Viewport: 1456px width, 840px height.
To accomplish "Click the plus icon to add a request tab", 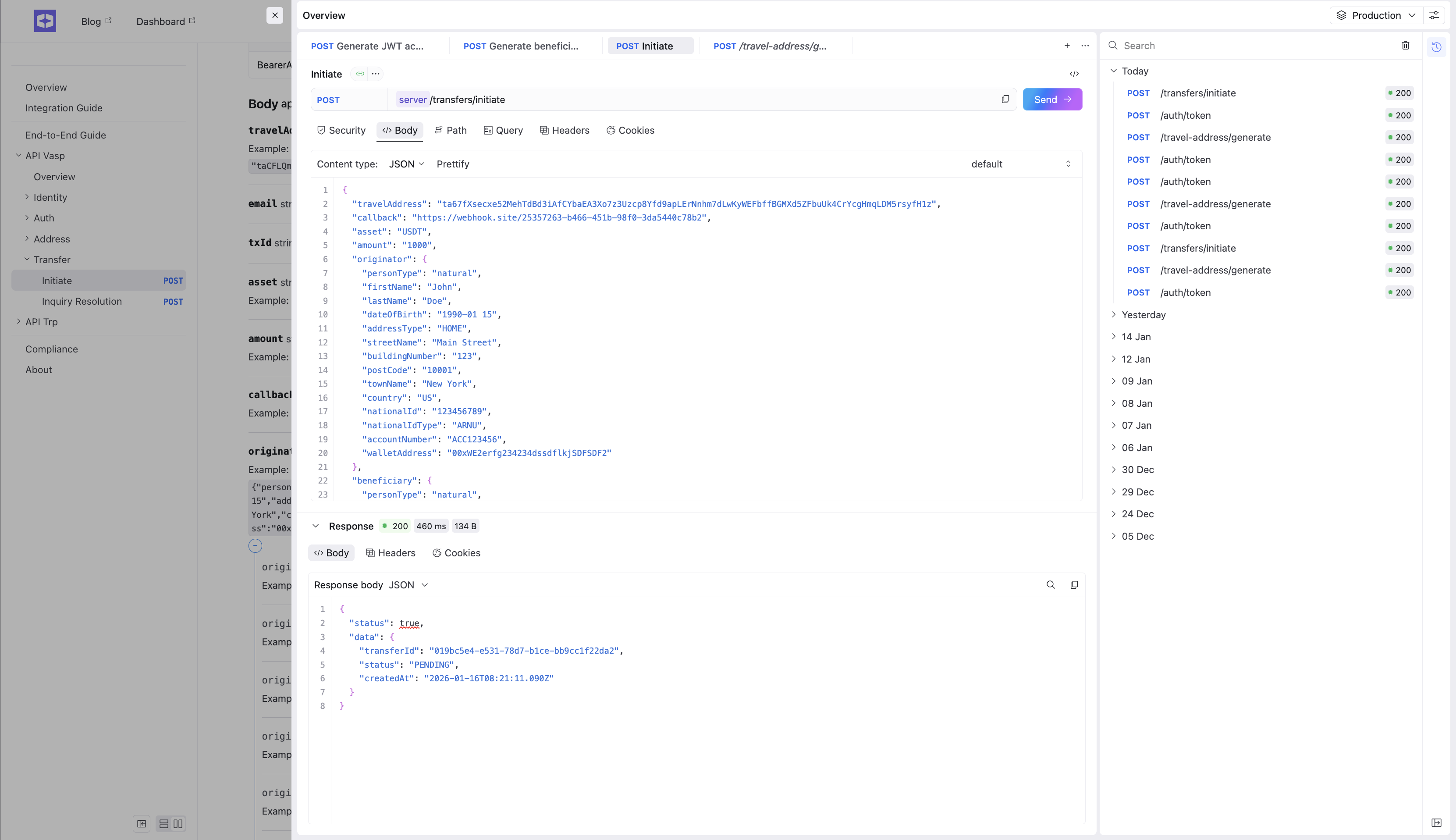I will (x=1067, y=46).
